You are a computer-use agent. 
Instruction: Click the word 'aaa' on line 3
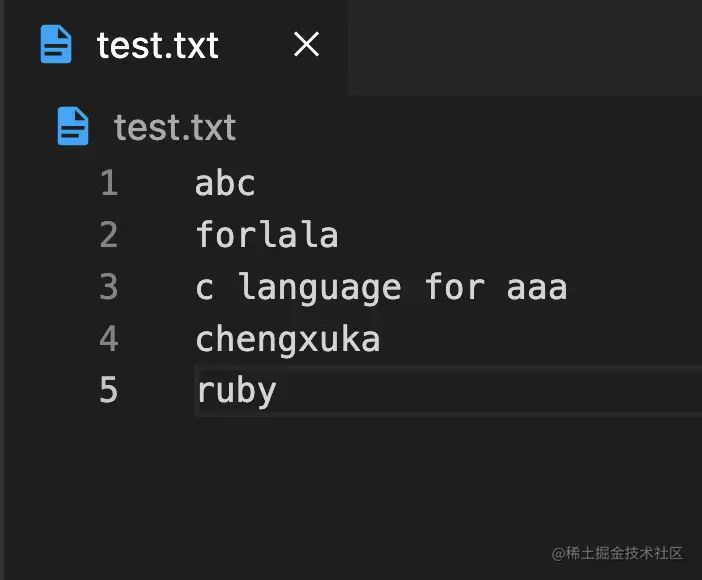pos(537,288)
